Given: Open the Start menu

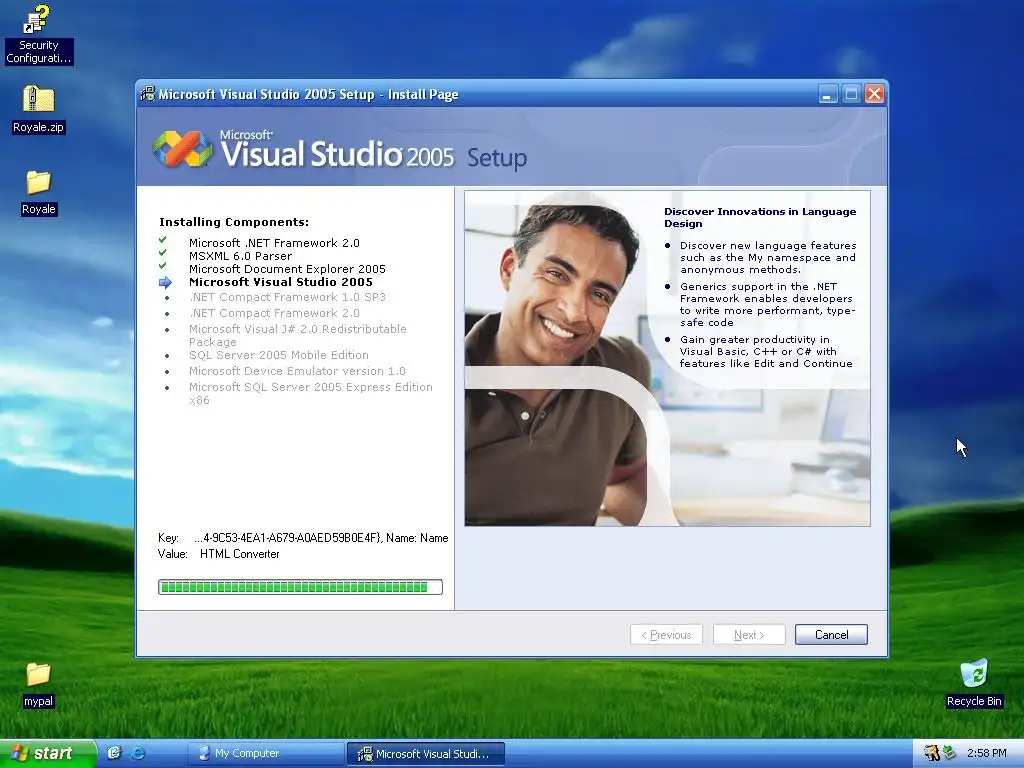Looking at the screenshot, I should pyautogui.click(x=47, y=753).
